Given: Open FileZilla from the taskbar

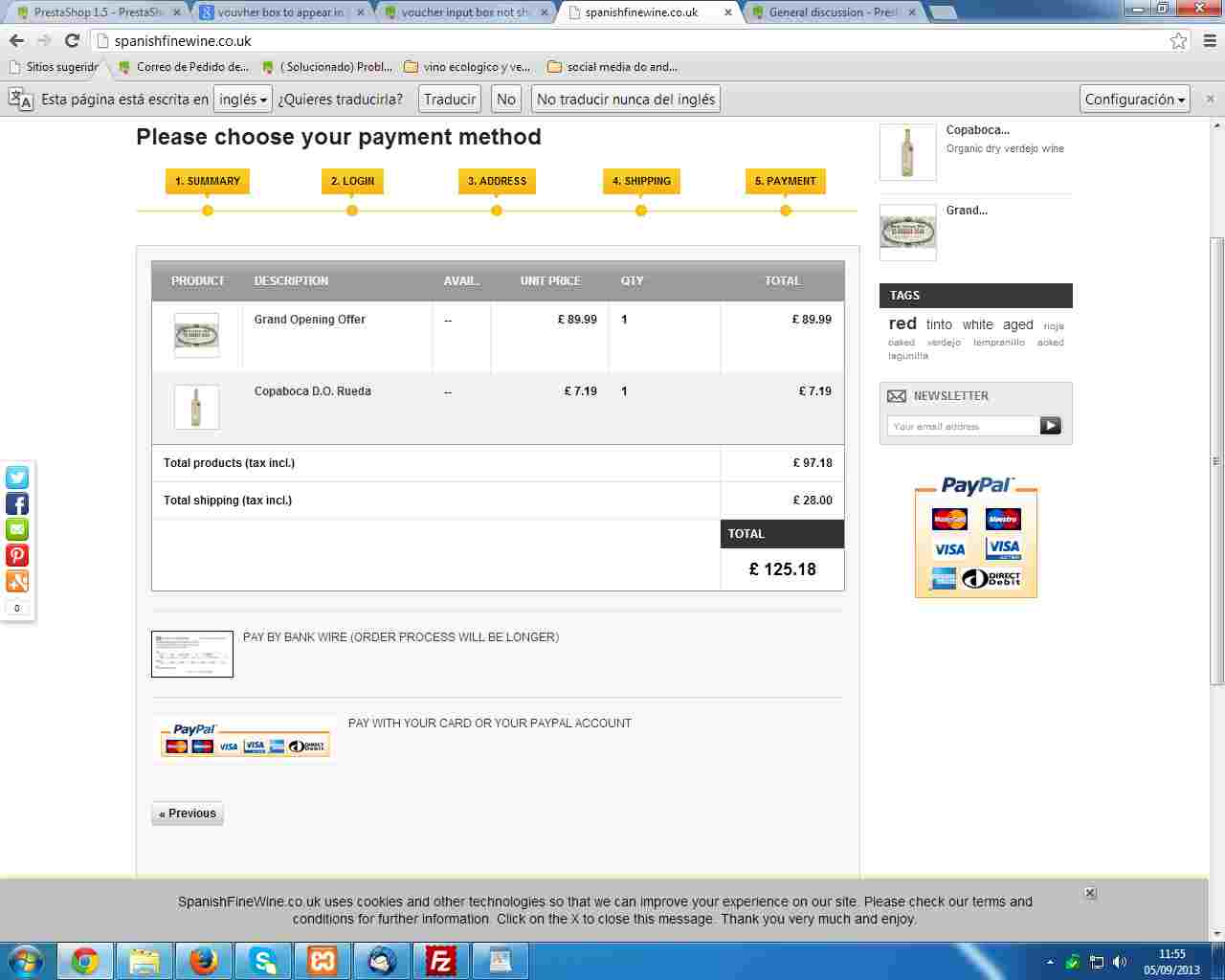Looking at the screenshot, I should click(441, 961).
